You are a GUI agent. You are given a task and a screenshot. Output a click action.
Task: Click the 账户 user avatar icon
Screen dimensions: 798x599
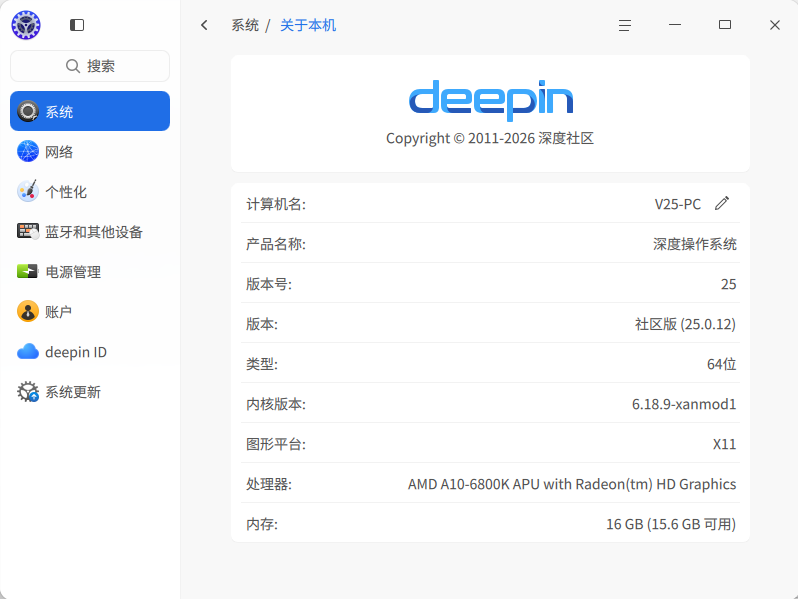pos(27,311)
